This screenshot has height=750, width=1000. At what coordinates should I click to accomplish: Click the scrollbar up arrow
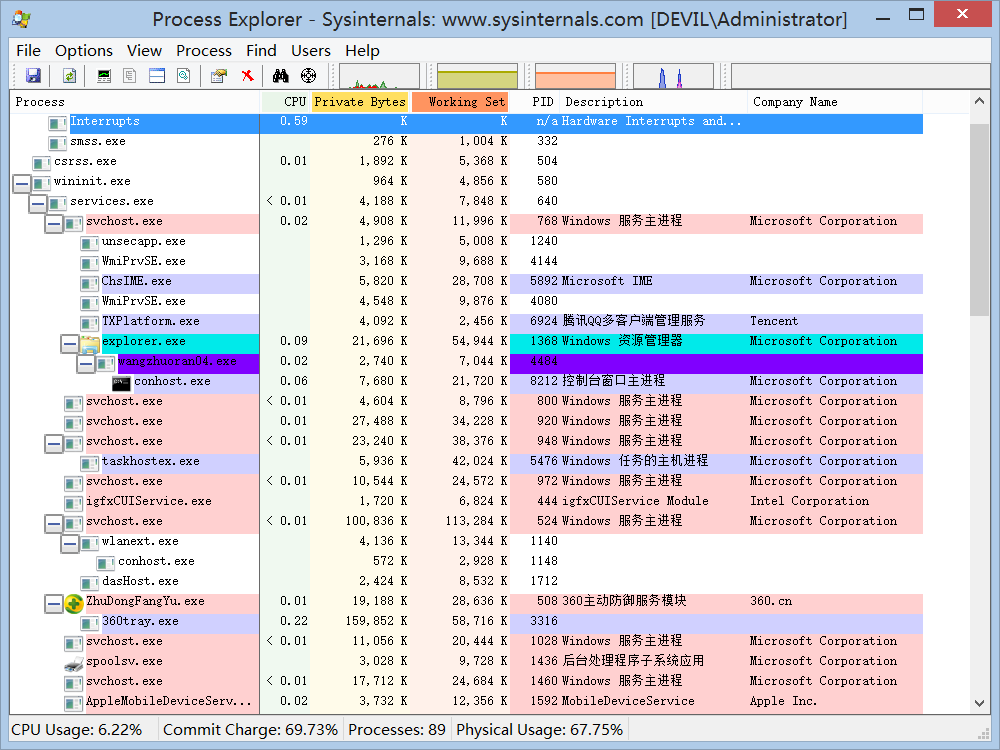point(980,101)
